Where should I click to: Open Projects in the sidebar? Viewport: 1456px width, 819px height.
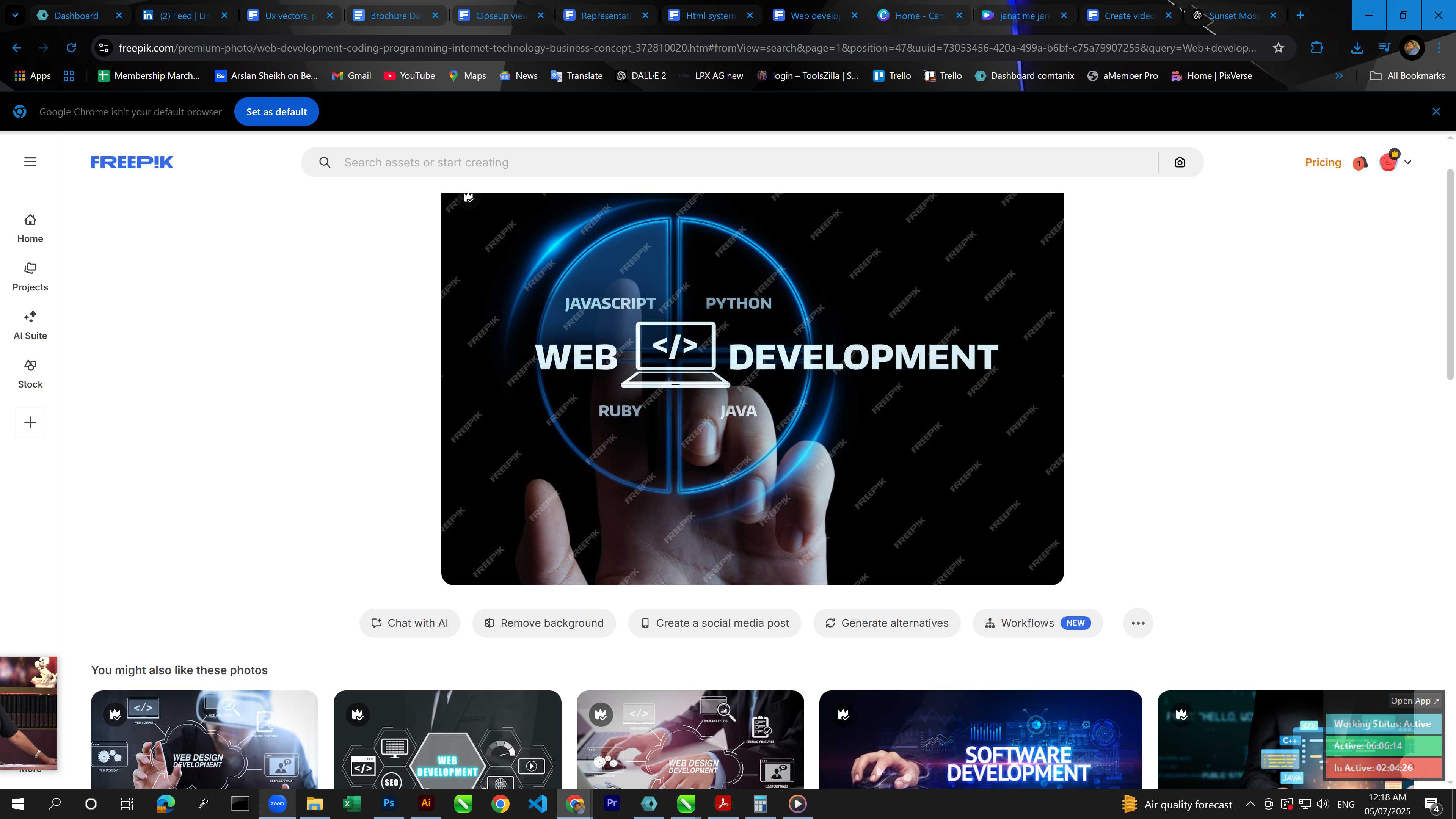pos(30,277)
